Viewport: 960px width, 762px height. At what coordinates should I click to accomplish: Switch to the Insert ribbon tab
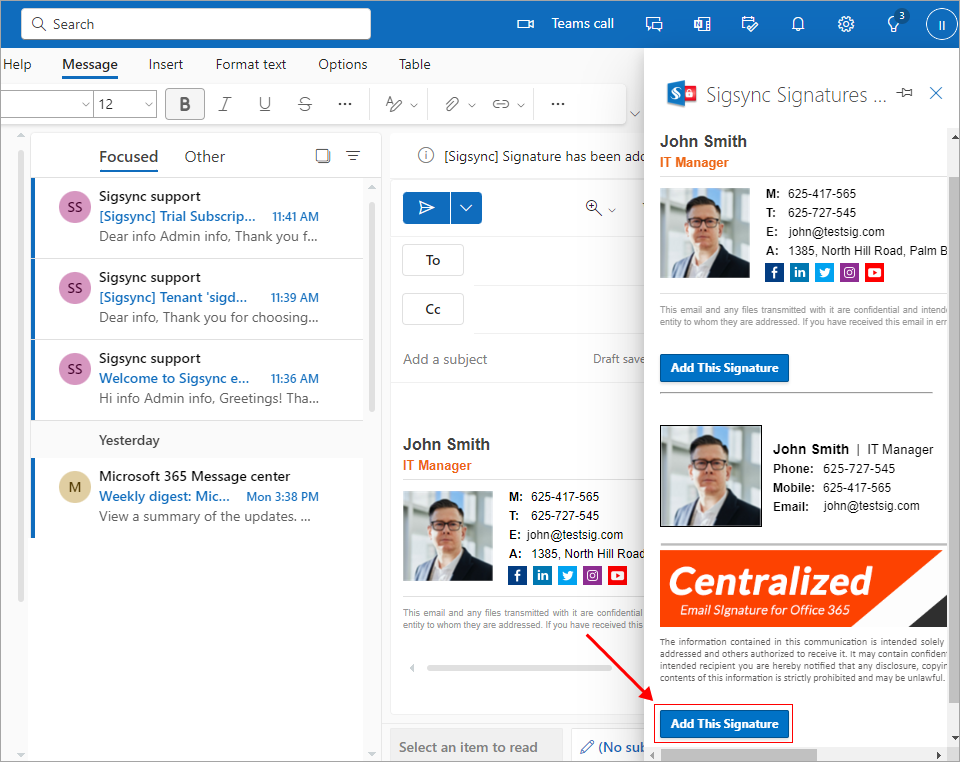pos(166,64)
